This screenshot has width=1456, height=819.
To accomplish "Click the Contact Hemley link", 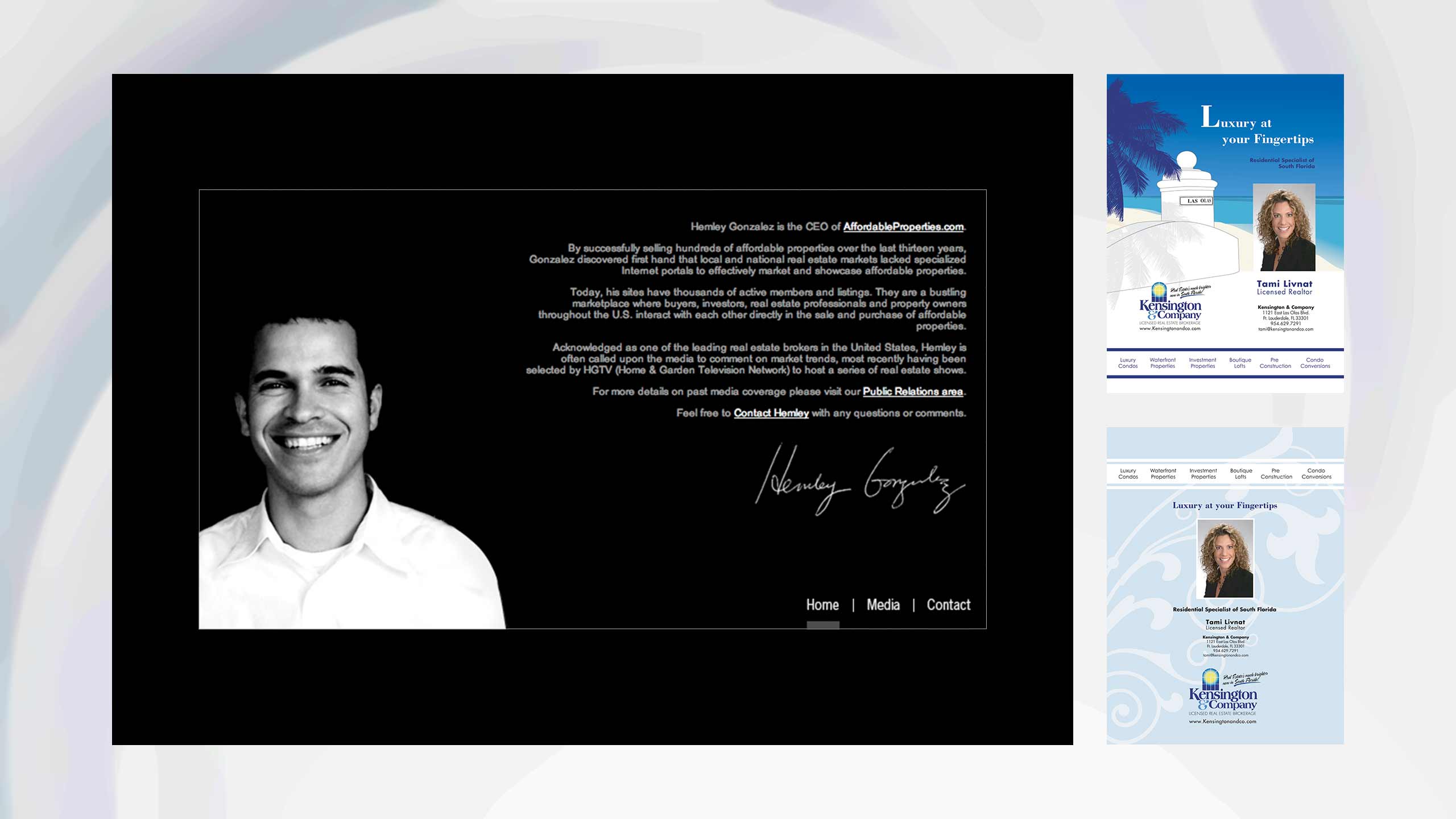I will tap(771, 413).
